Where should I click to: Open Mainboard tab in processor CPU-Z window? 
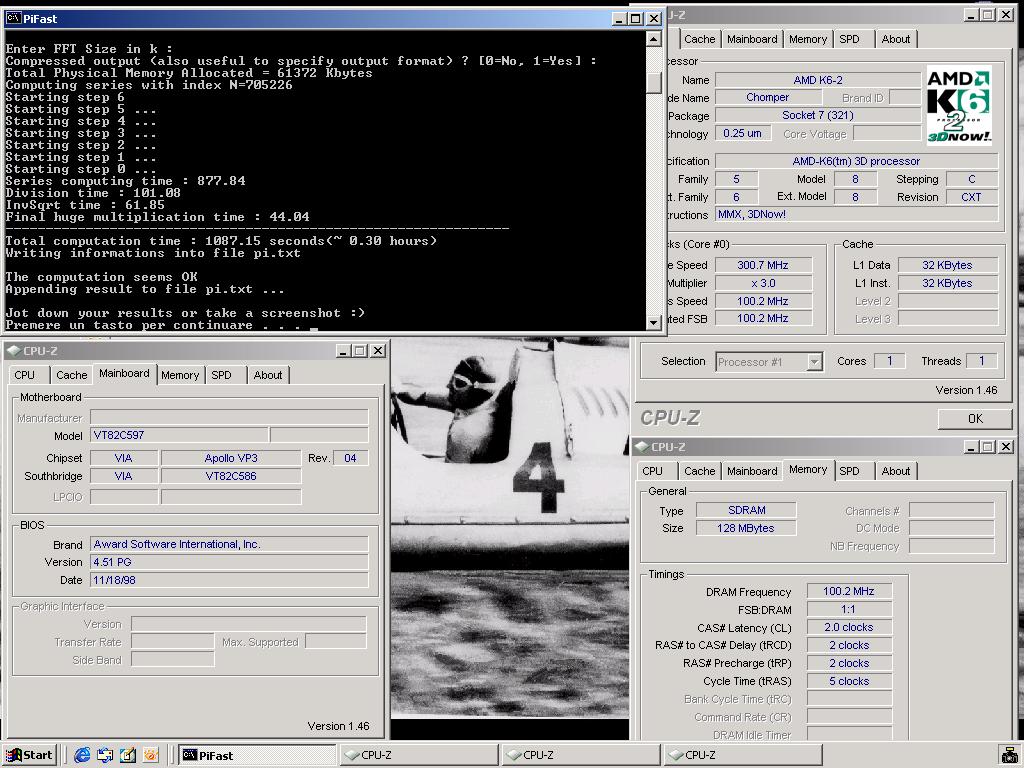(752, 39)
